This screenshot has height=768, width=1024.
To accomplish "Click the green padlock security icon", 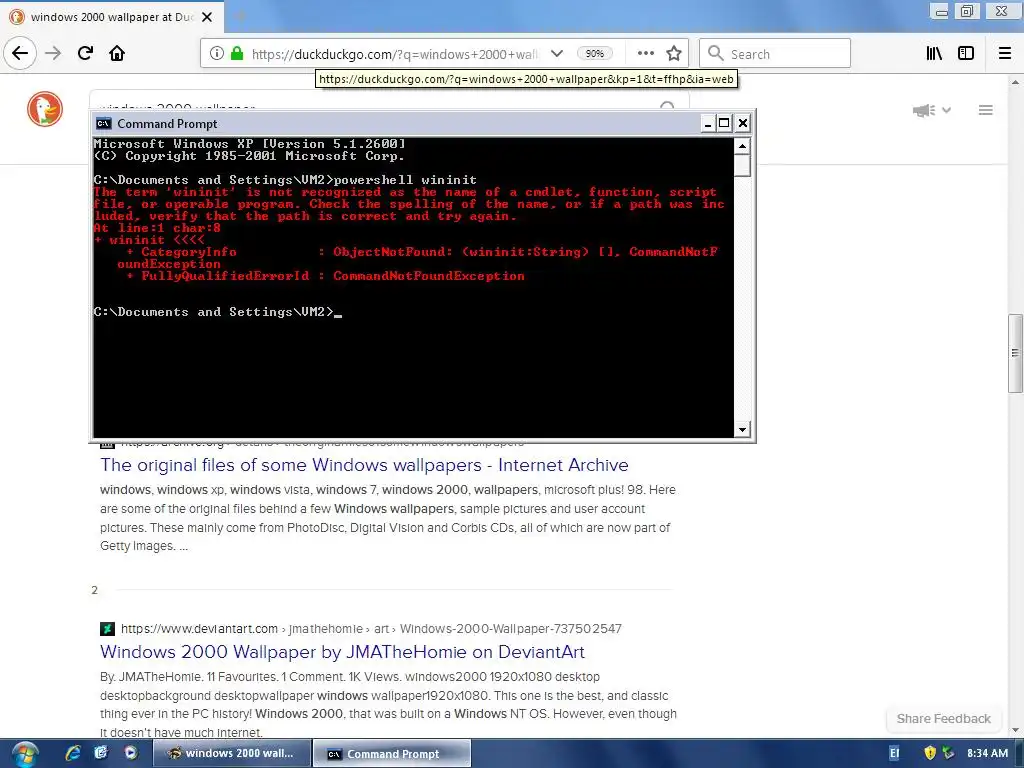I will [x=237, y=54].
